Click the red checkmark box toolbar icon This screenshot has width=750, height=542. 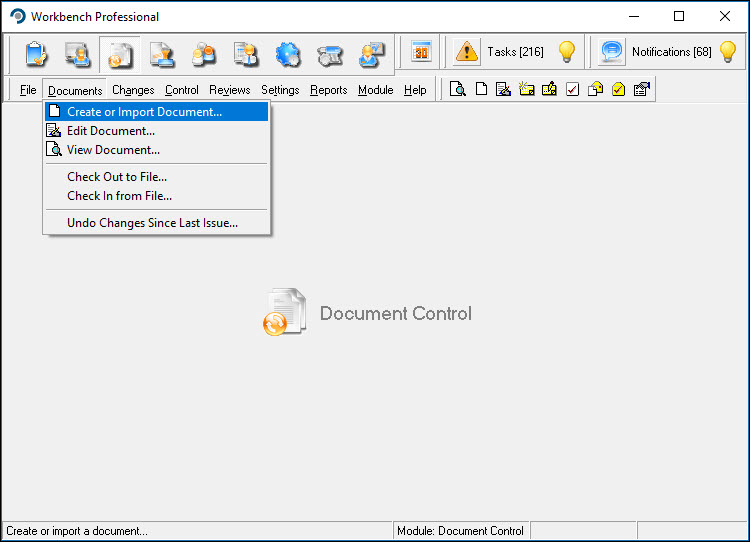click(x=572, y=89)
